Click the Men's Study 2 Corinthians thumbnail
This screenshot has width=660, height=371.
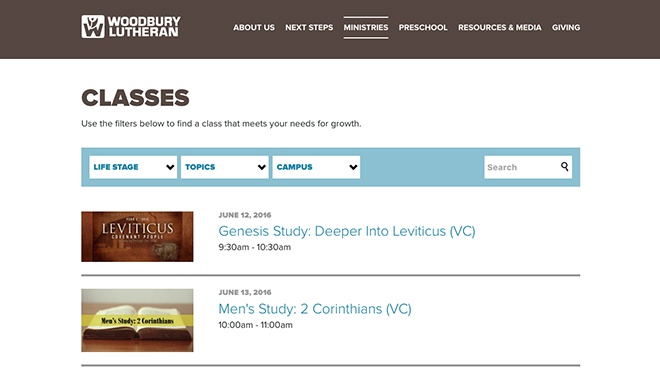(137, 320)
